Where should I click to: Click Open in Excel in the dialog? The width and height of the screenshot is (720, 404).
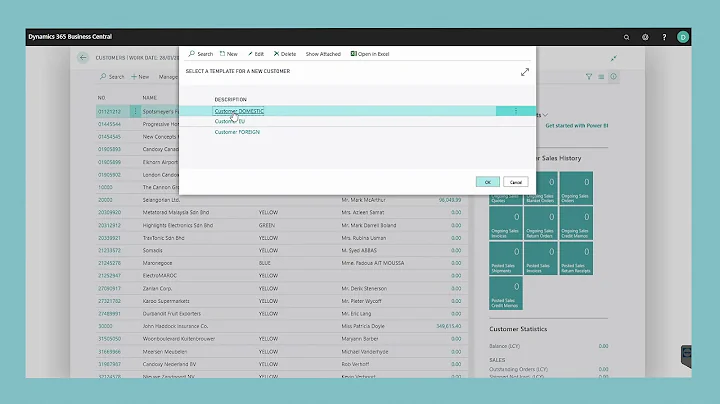coord(370,54)
